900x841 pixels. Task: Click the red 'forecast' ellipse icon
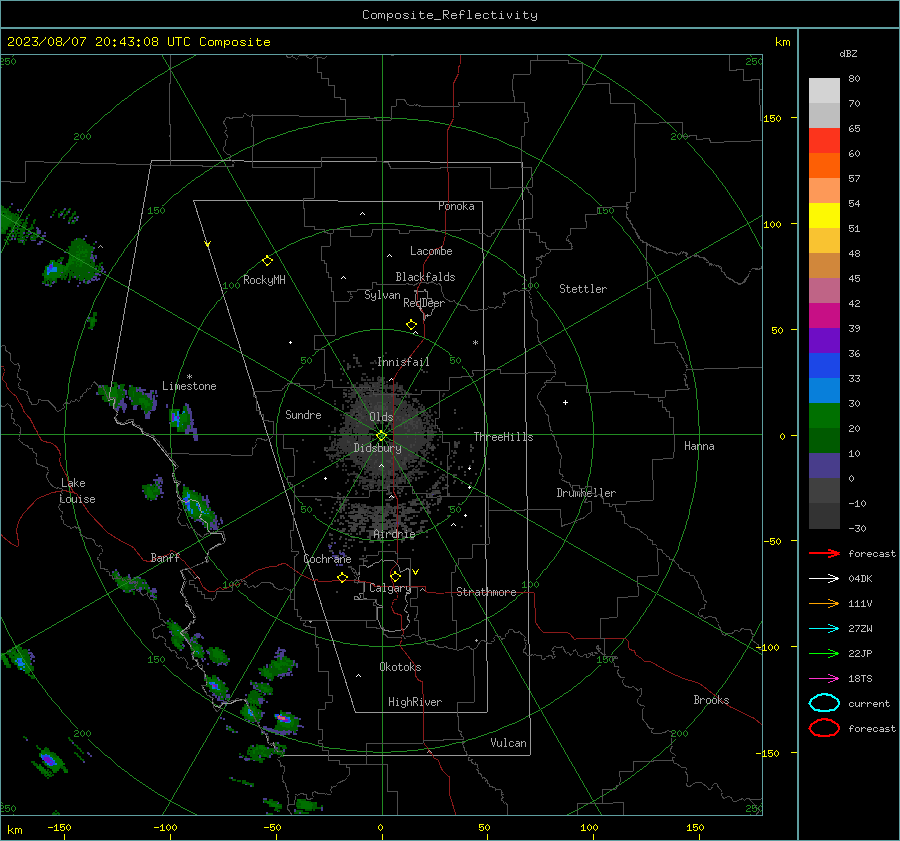point(824,728)
